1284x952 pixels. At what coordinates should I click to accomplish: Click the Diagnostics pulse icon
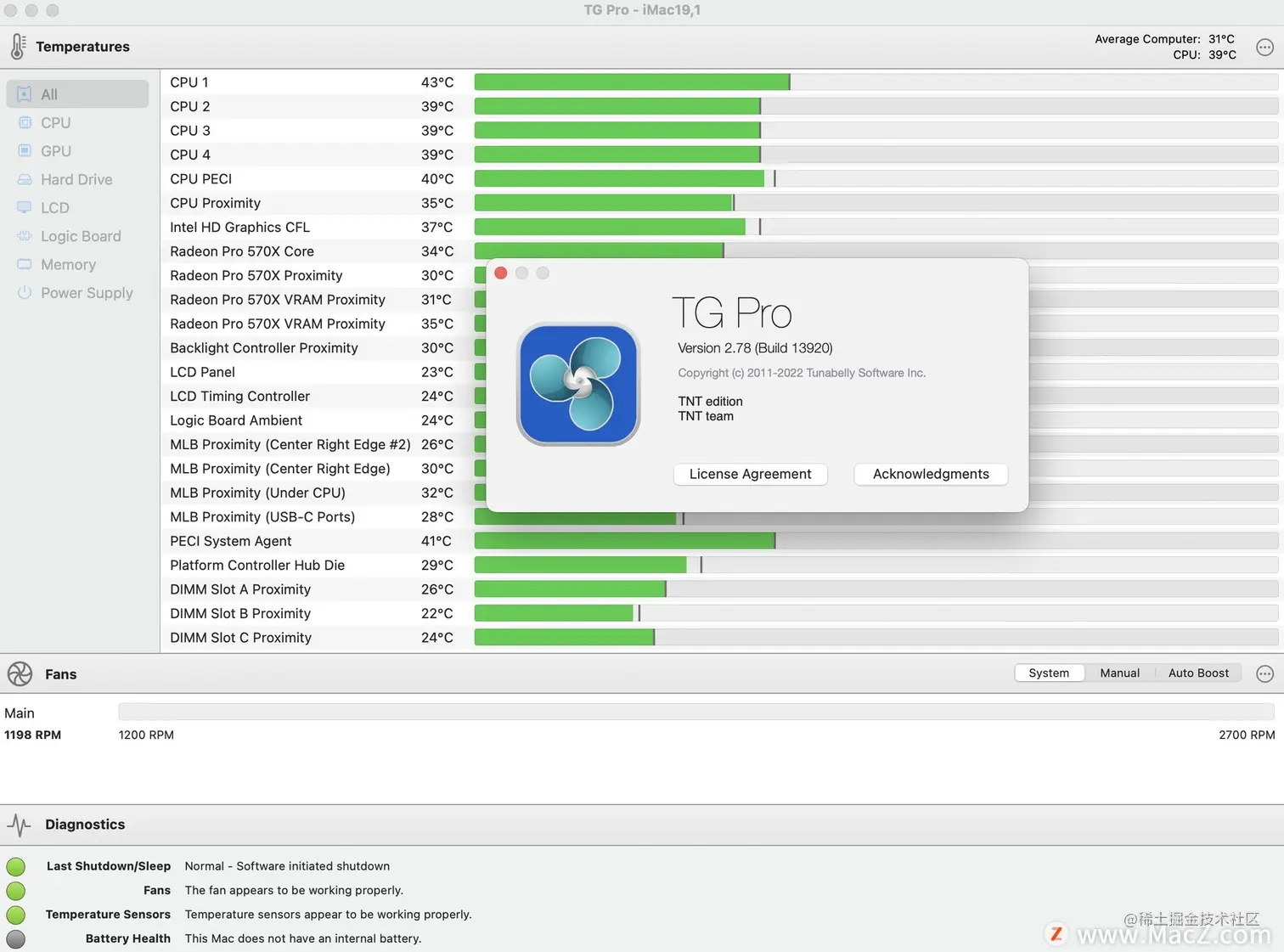click(19, 825)
